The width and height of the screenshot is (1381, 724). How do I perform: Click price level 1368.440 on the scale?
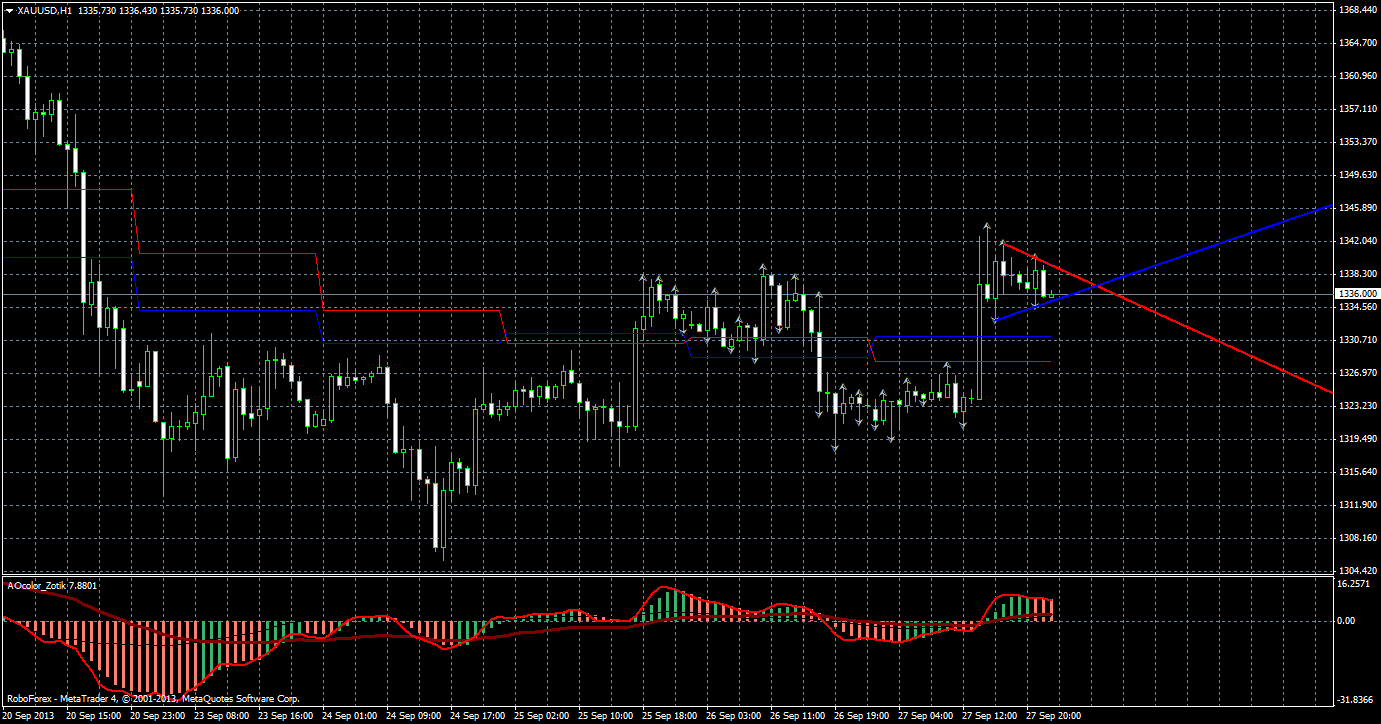point(1356,10)
